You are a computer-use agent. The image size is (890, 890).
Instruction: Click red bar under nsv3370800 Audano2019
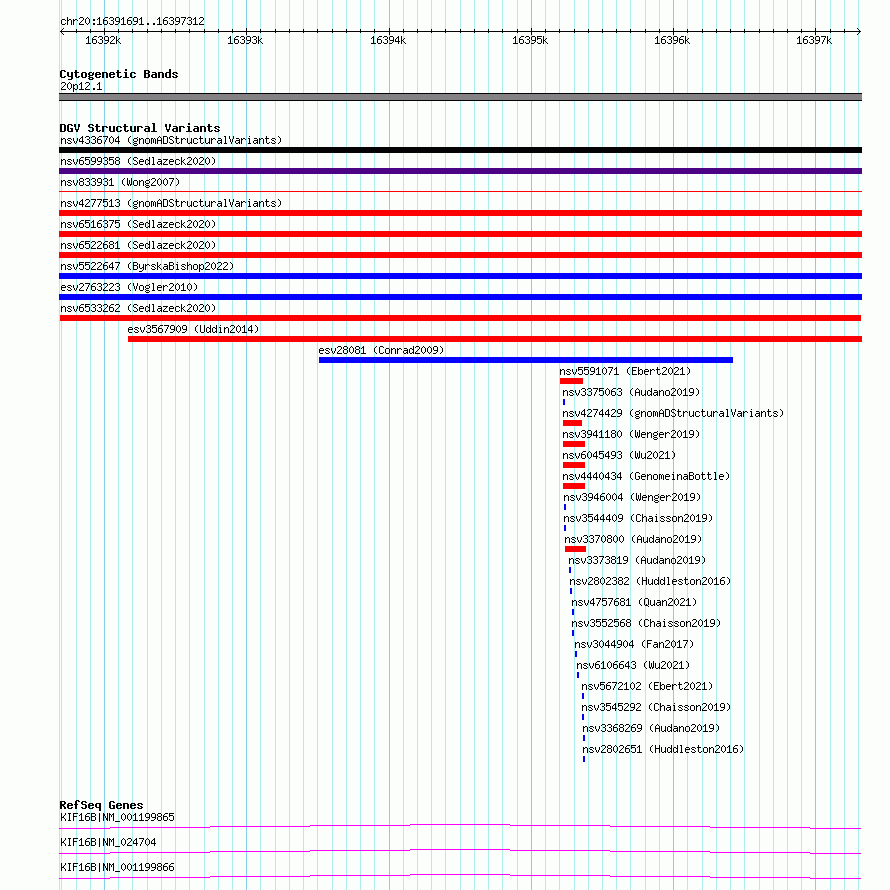tap(575, 549)
